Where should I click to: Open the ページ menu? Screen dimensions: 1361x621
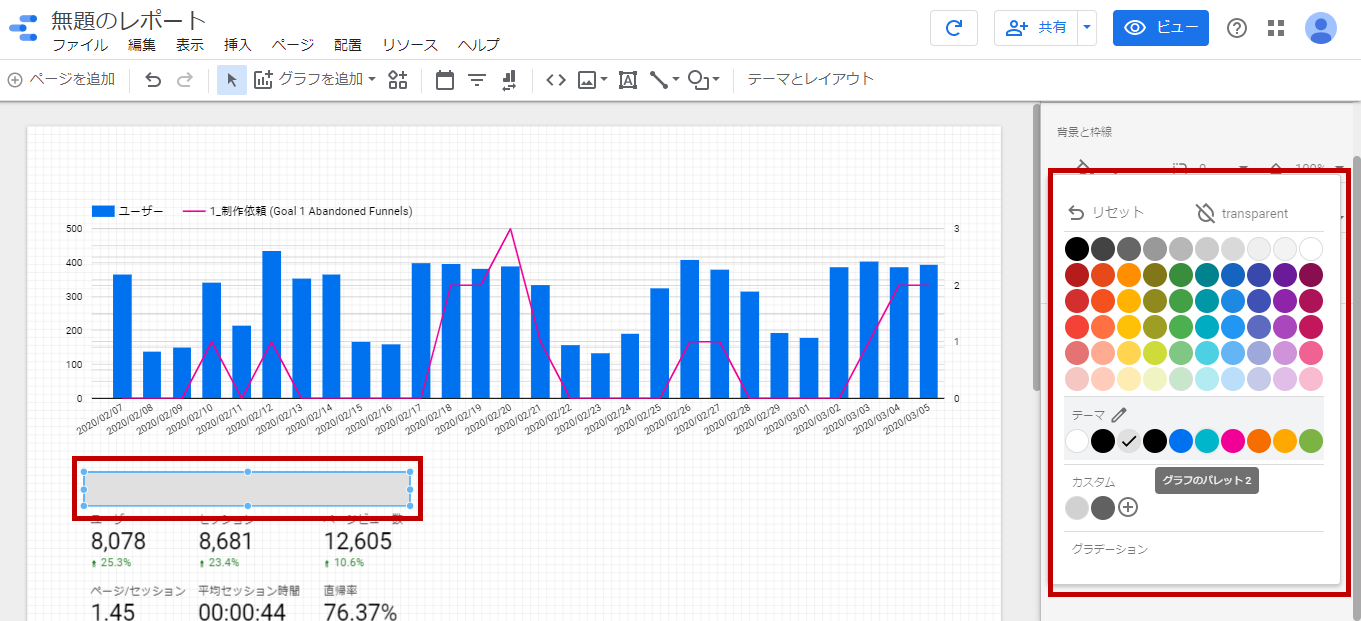pos(293,45)
